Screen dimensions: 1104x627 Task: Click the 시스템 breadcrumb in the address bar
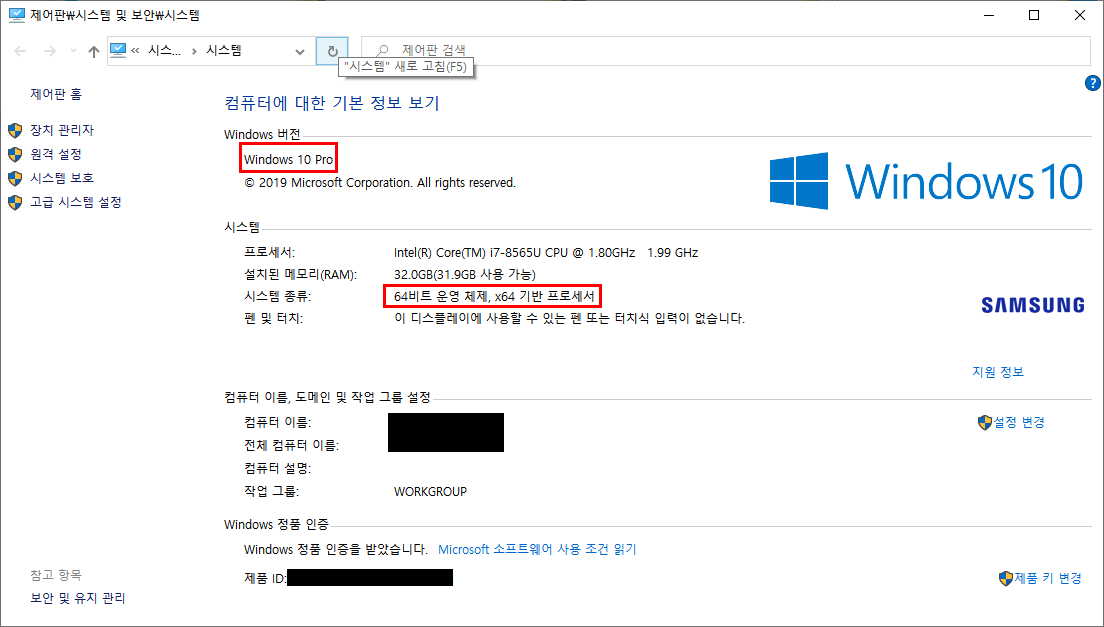[x=224, y=50]
